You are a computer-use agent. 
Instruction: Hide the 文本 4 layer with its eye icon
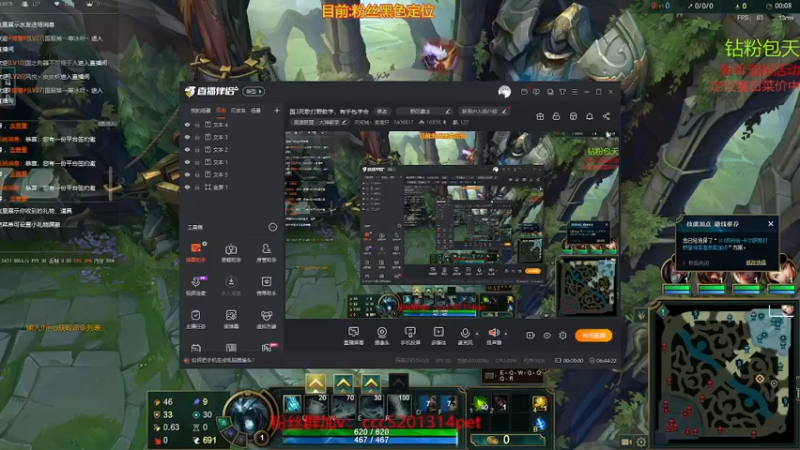click(x=187, y=124)
